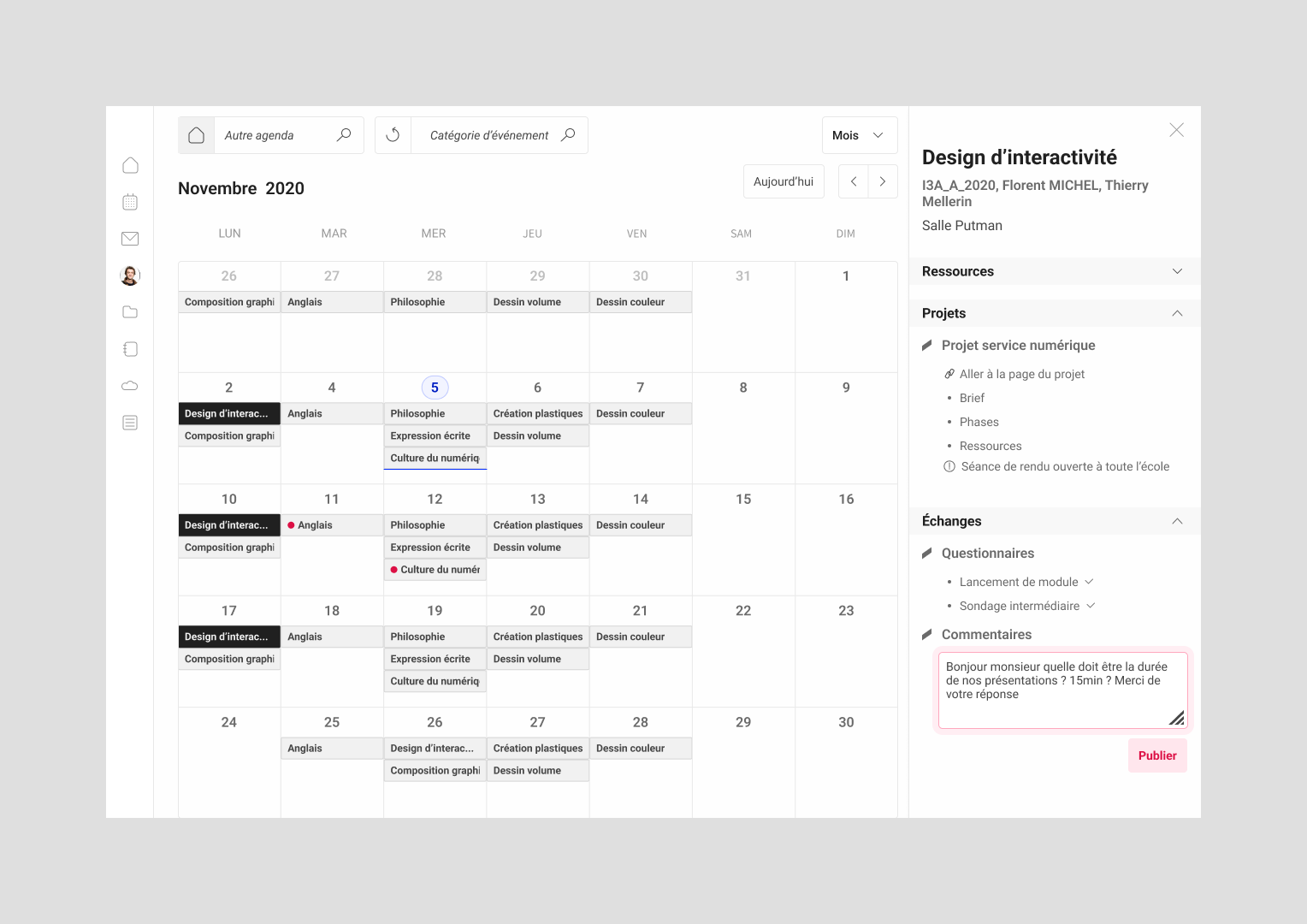Click the Catégorie d'événement field
This screenshot has height=924, width=1307.
tap(500, 135)
